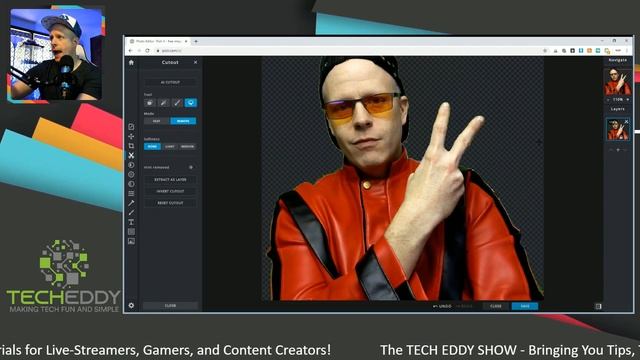Set cutout mode to Keep
The width and height of the screenshot is (640, 360).
pyautogui.click(x=157, y=121)
